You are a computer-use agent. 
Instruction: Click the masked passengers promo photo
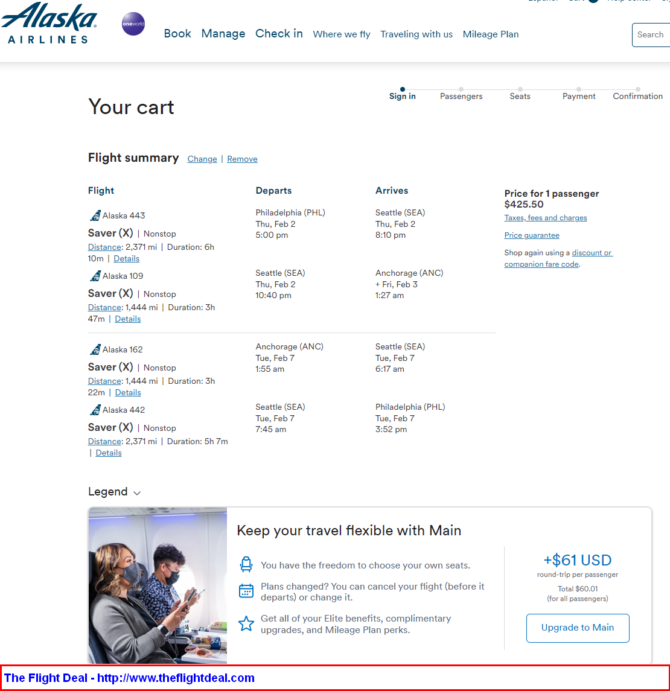158,586
